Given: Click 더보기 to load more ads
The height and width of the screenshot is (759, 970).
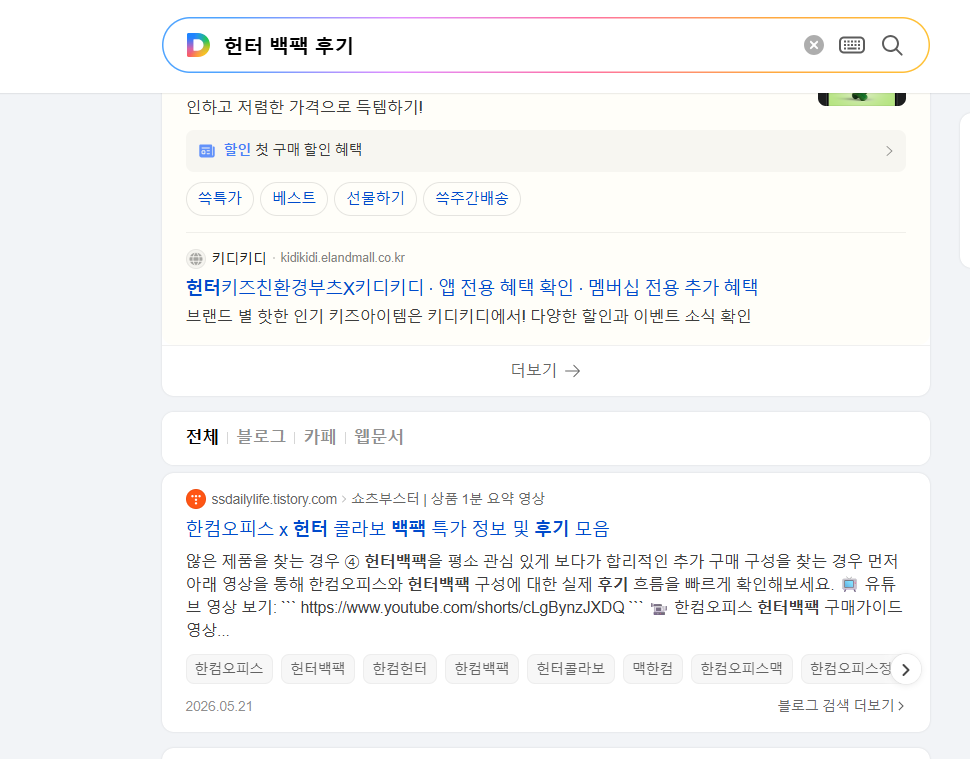Looking at the screenshot, I should point(546,371).
